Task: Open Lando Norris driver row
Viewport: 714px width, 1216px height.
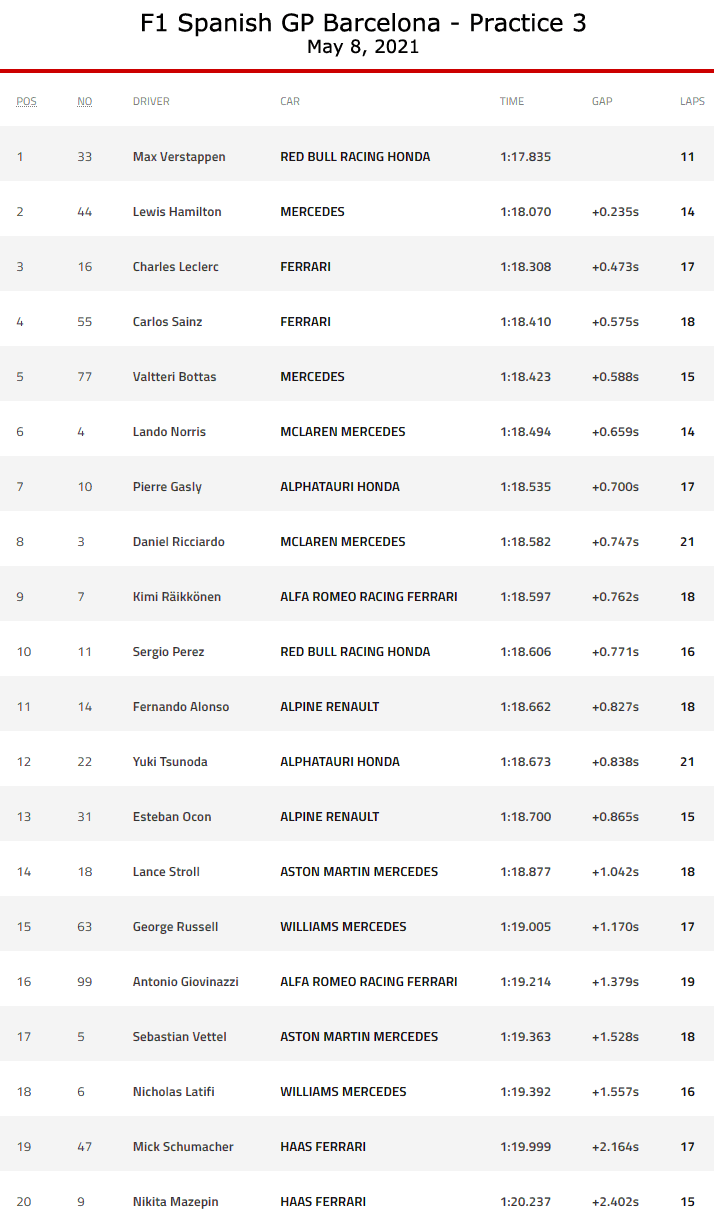Action: [x=169, y=432]
